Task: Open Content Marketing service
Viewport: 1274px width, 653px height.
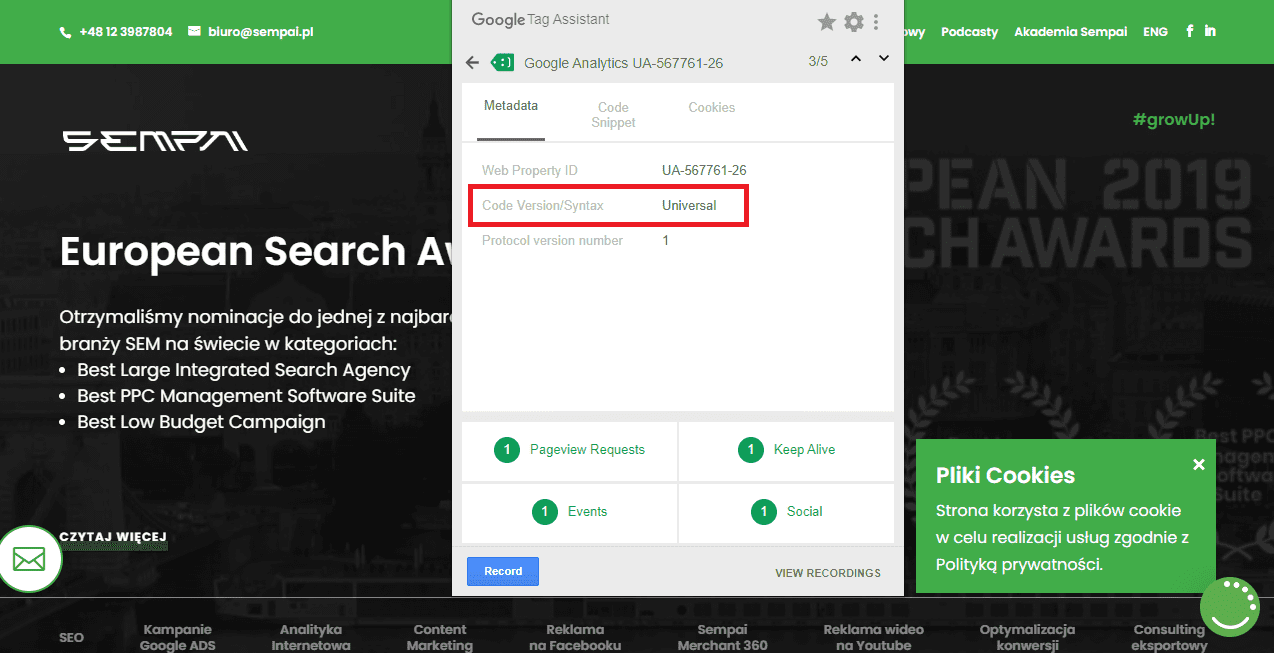Action: (x=440, y=637)
